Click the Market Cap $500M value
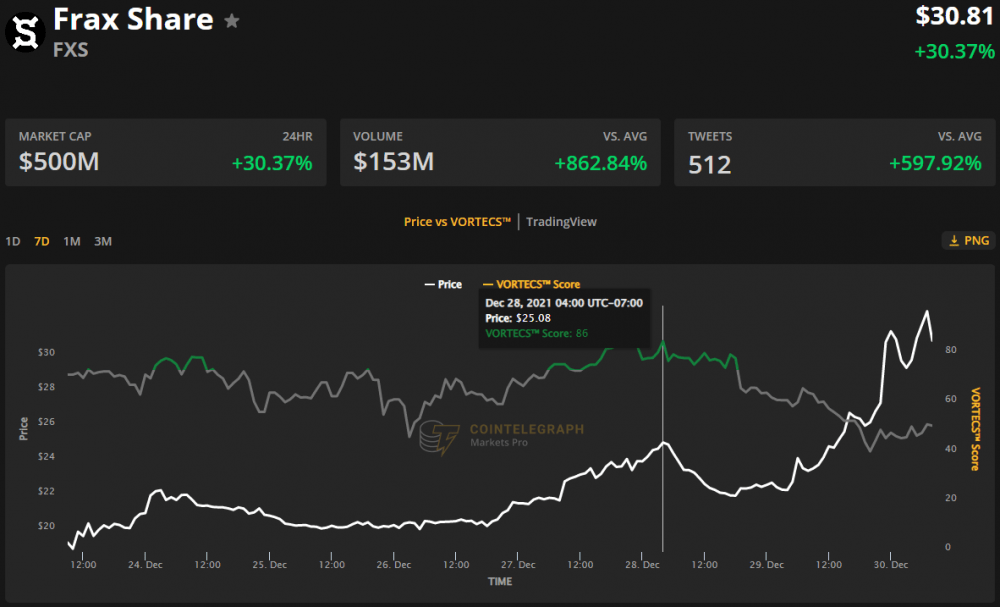This screenshot has height=607, width=1000. click(59, 161)
